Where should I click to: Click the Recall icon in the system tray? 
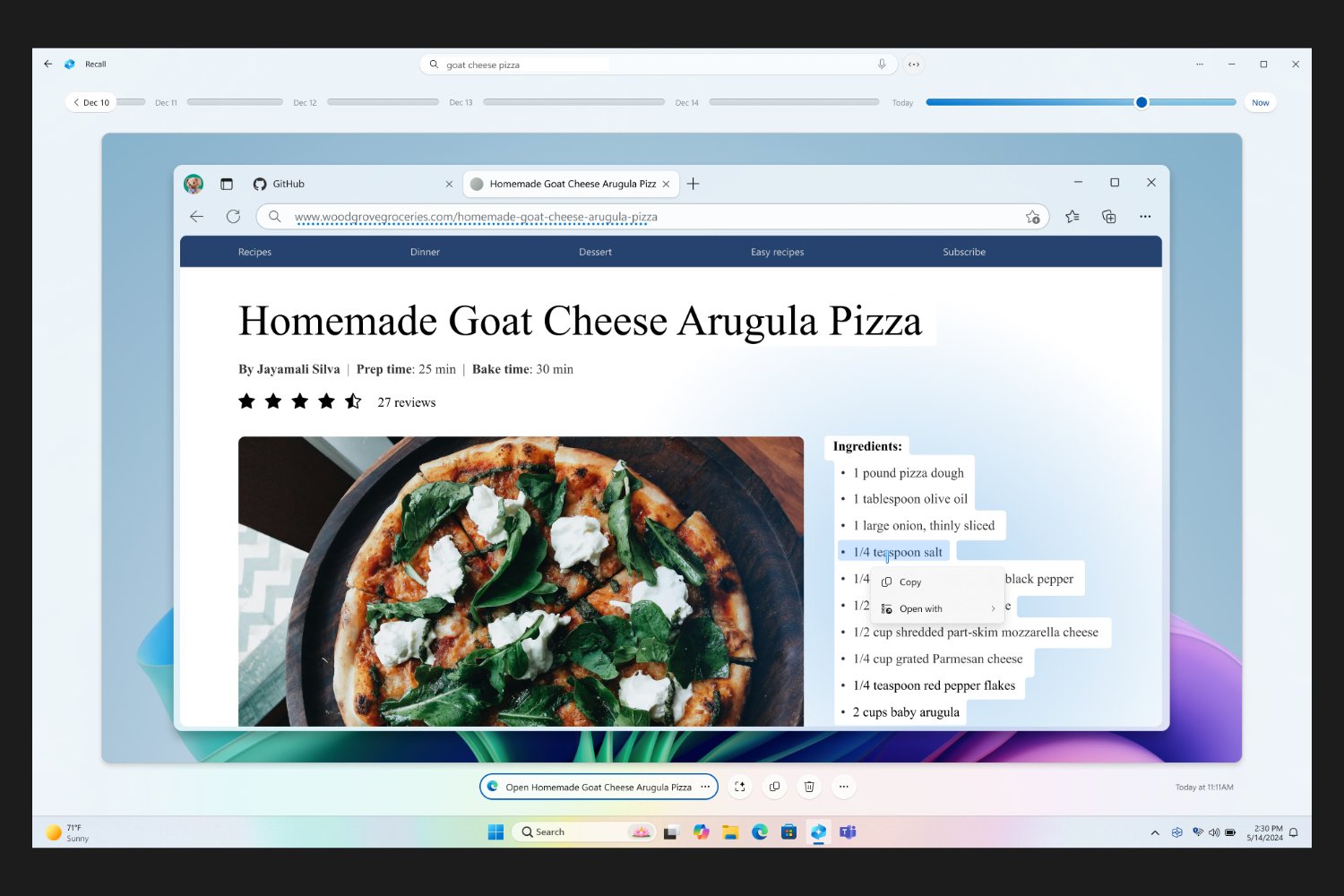1177,832
